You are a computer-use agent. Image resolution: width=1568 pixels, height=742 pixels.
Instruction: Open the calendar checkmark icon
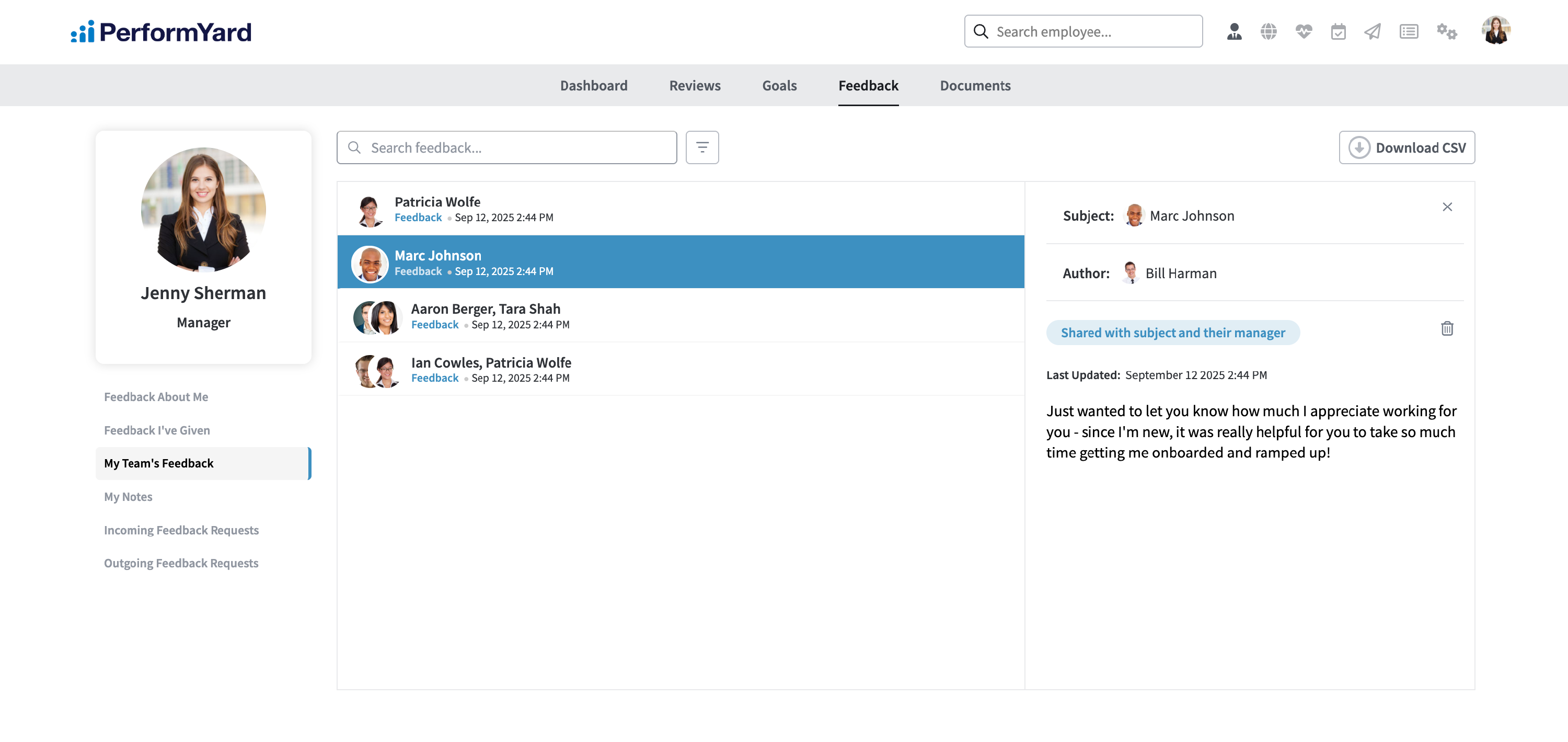pos(1338,32)
